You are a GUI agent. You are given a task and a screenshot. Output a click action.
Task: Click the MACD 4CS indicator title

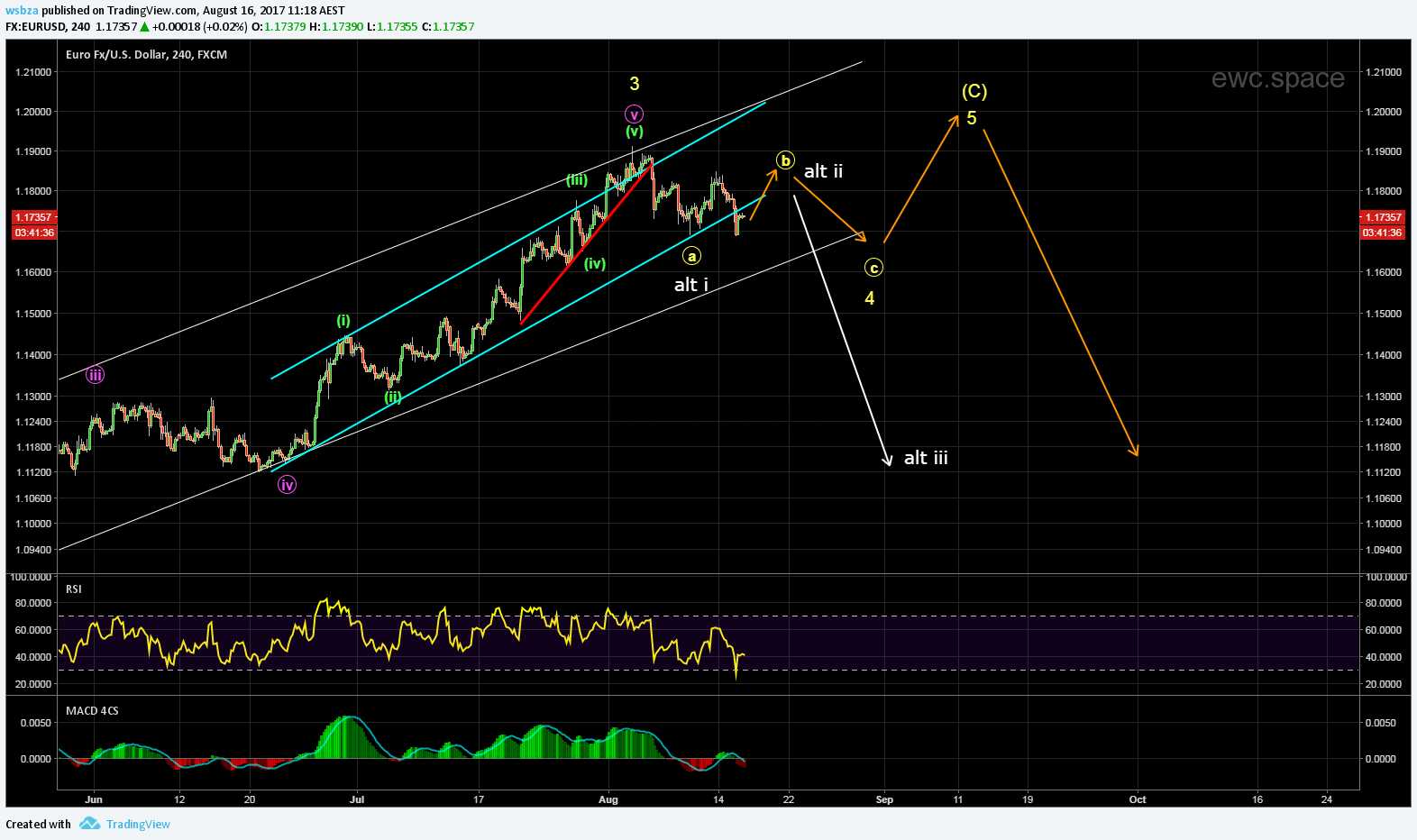(x=92, y=711)
